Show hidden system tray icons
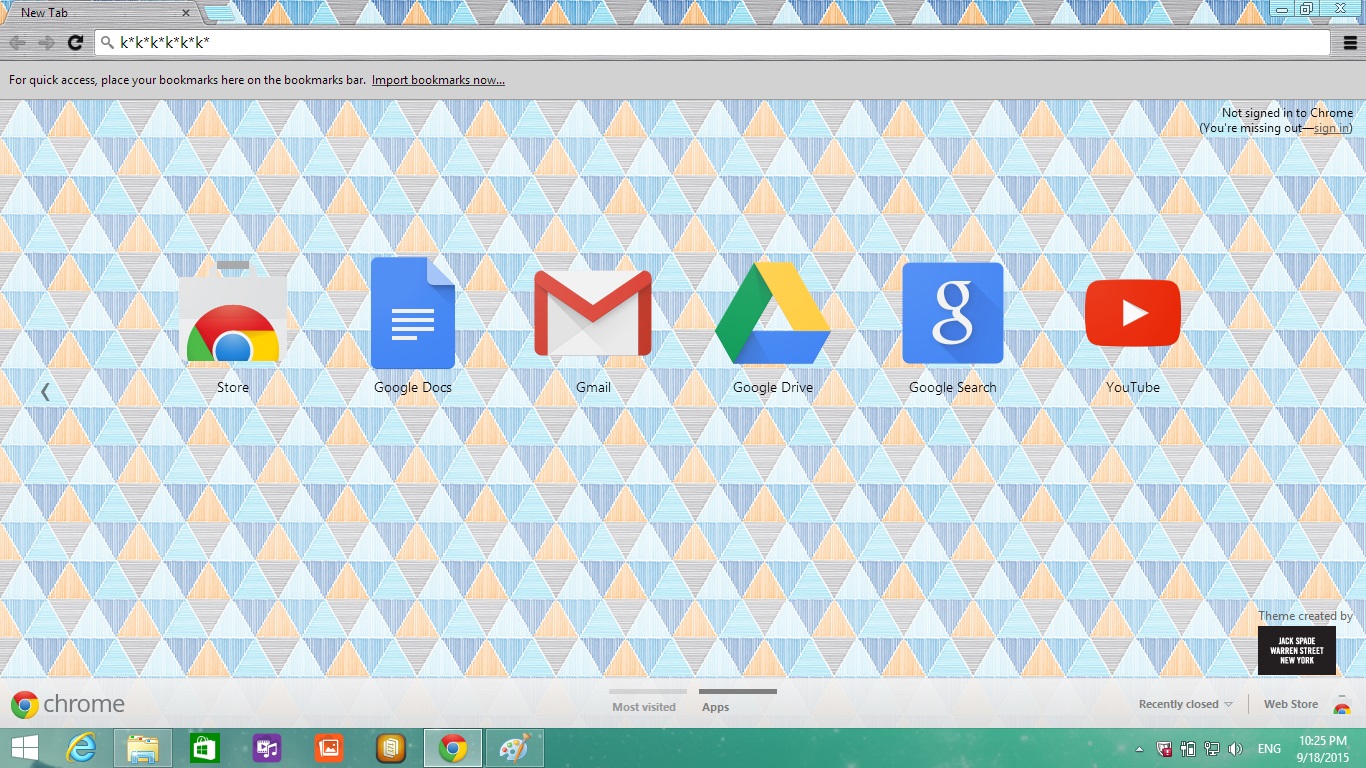Screen dimensions: 1366x768 click(x=1139, y=749)
